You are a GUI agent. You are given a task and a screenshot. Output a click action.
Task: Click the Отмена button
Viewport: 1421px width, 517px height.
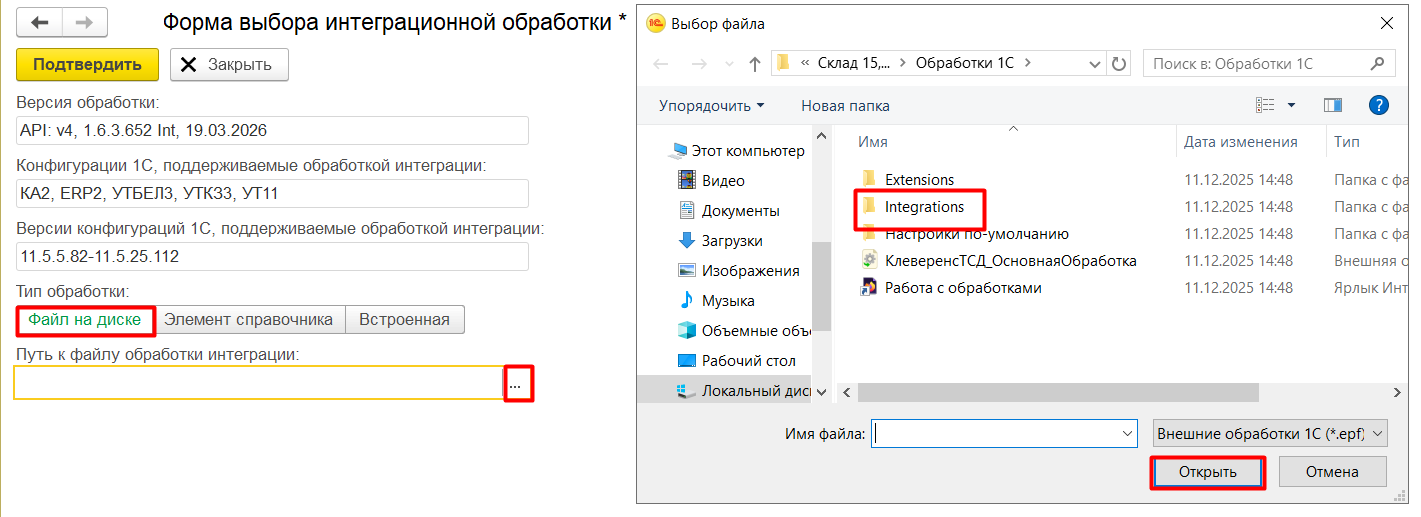1332,472
